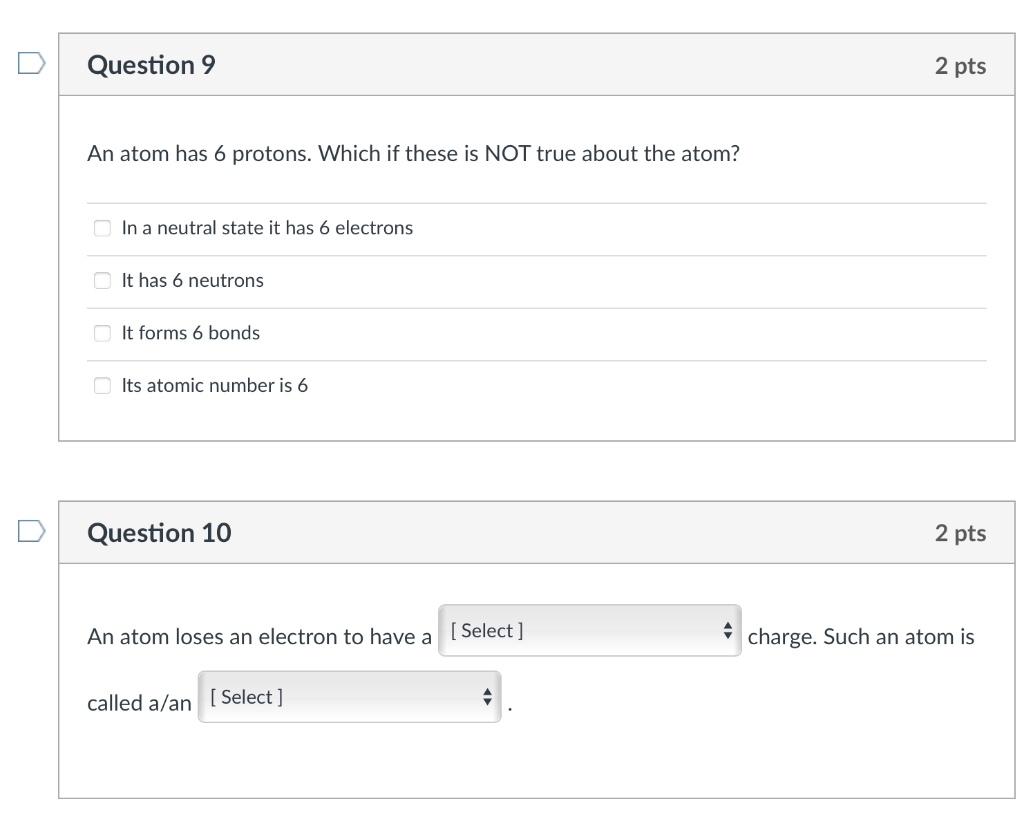Click the stepper arrows on the charge select
Viewport: 1024px width, 835px height.
(x=727, y=631)
